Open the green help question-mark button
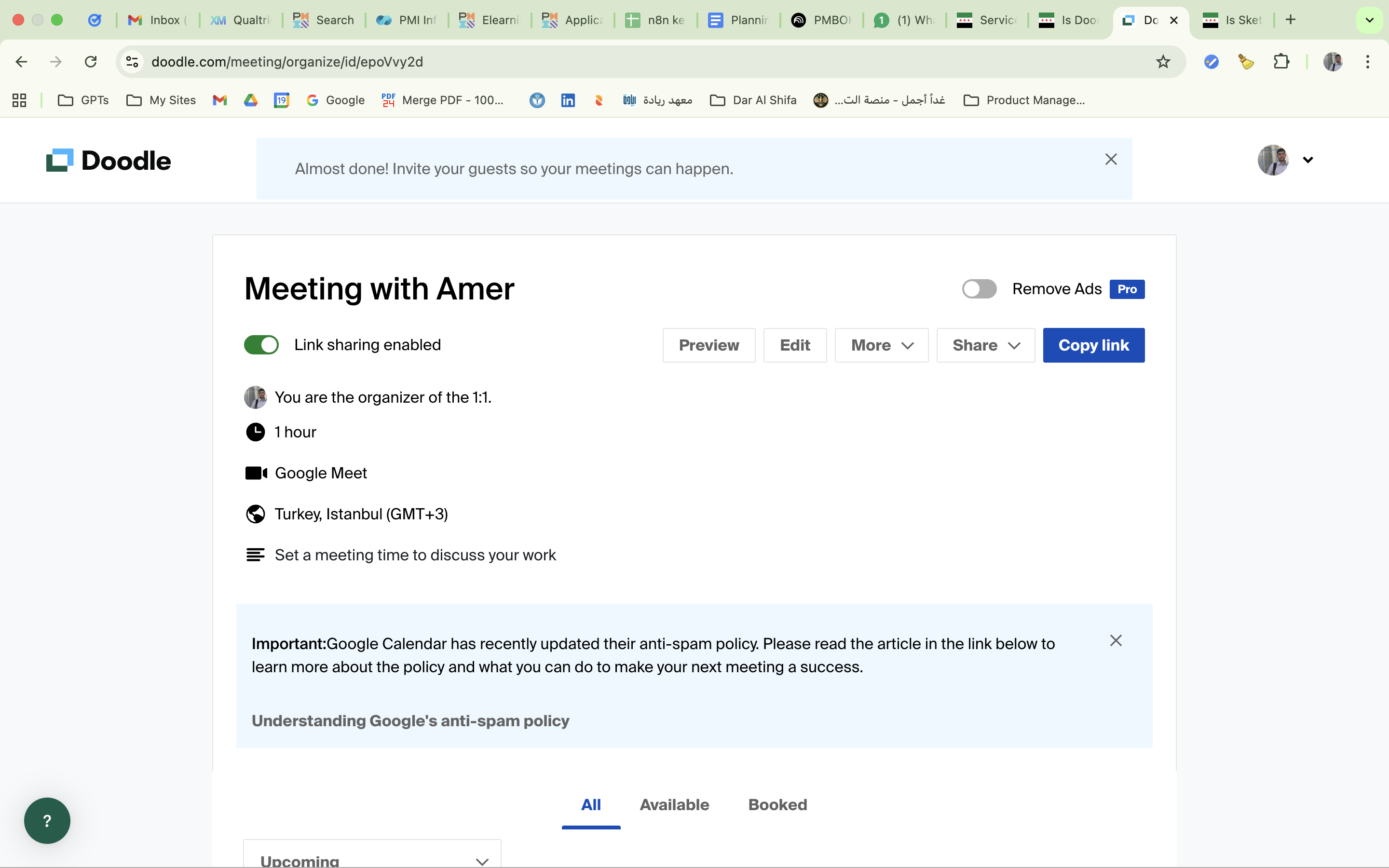This screenshot has height=868, width=1389. (x=47, y=820)
